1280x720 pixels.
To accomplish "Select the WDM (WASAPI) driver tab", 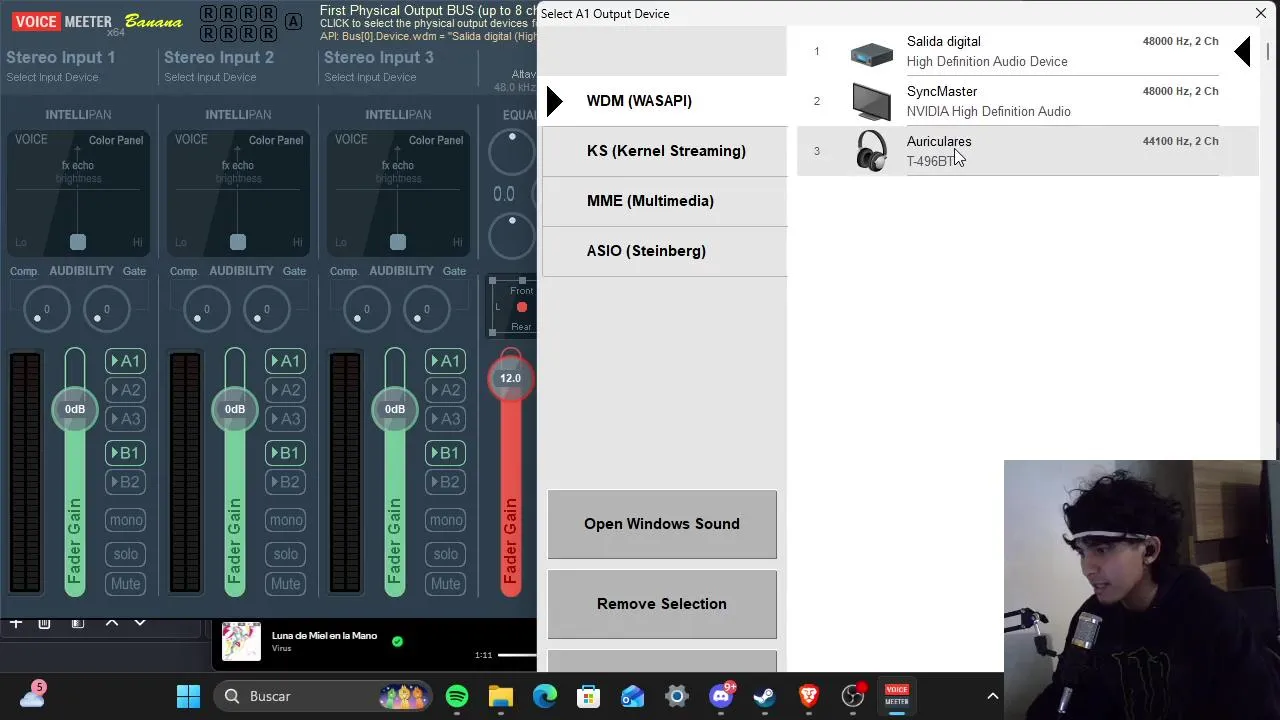I will [665, 101].
